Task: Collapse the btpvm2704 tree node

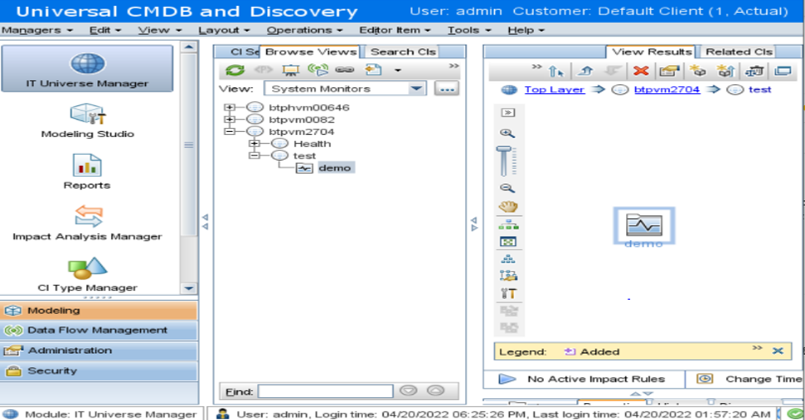Action: click(x=229, y=131)
